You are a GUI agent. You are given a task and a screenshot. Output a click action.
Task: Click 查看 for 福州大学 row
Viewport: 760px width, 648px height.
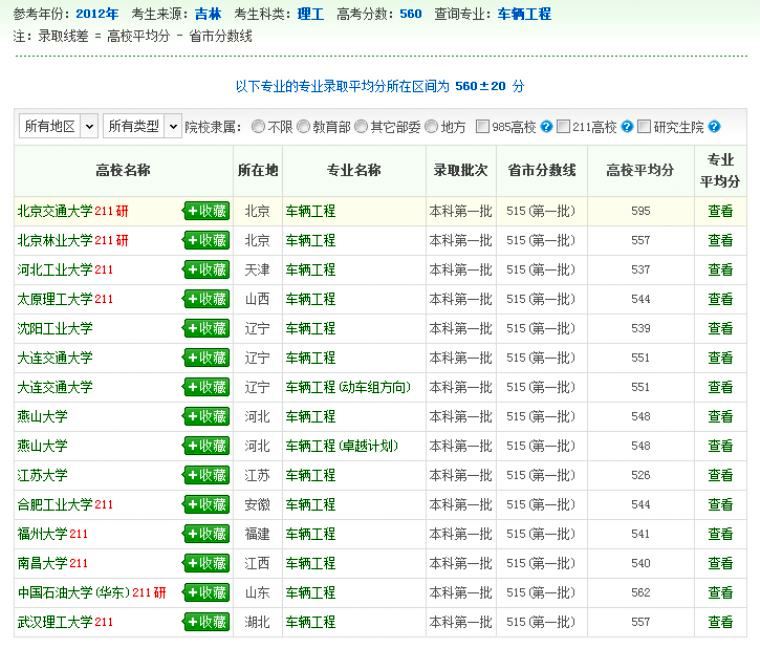(x=720, y=534)
